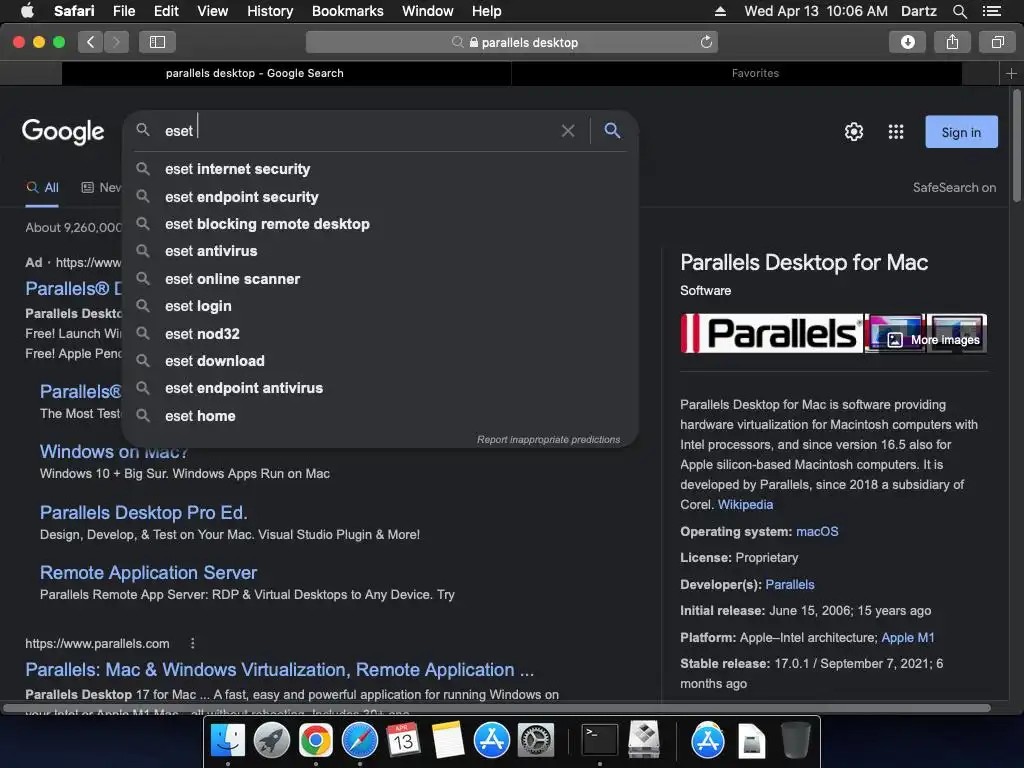Open Spotlight search in menu bar
This screenshot has width=1024, height=768.
pos(959,11)
